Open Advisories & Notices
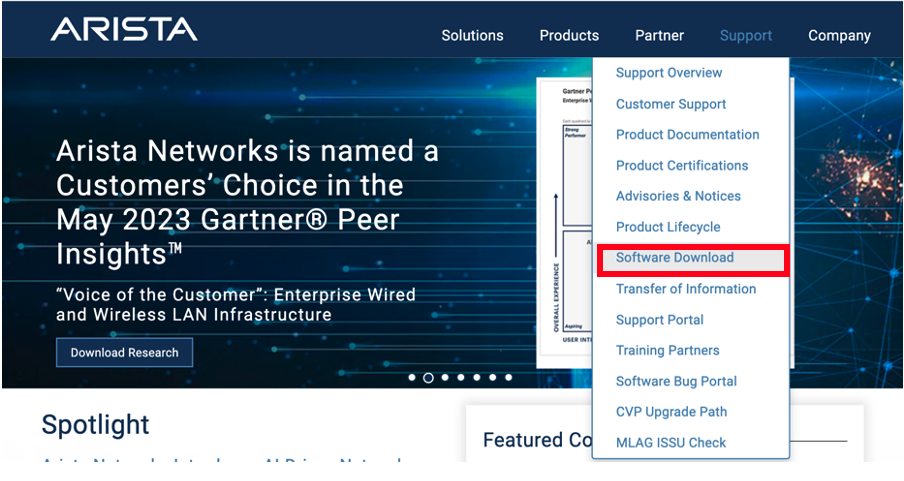This screenshot has width=904, height=481. (678, 196)
